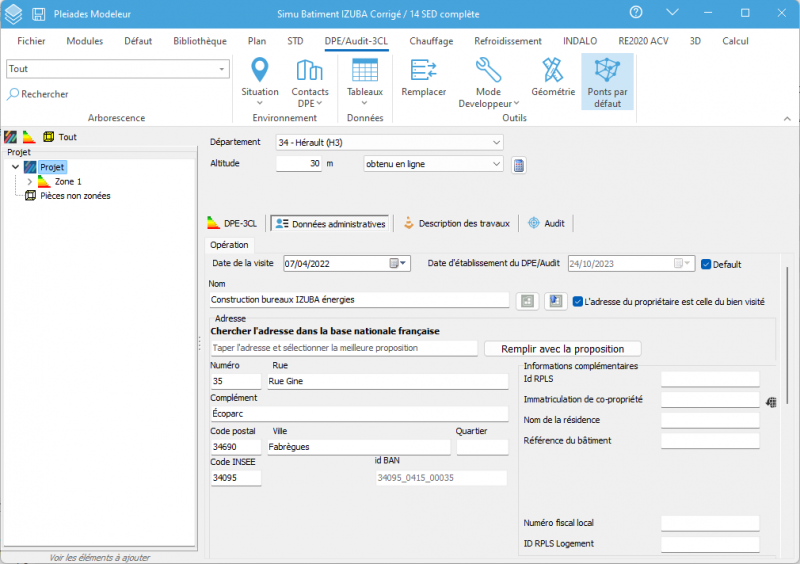Click the Code INSEE field

click(235, 478)
